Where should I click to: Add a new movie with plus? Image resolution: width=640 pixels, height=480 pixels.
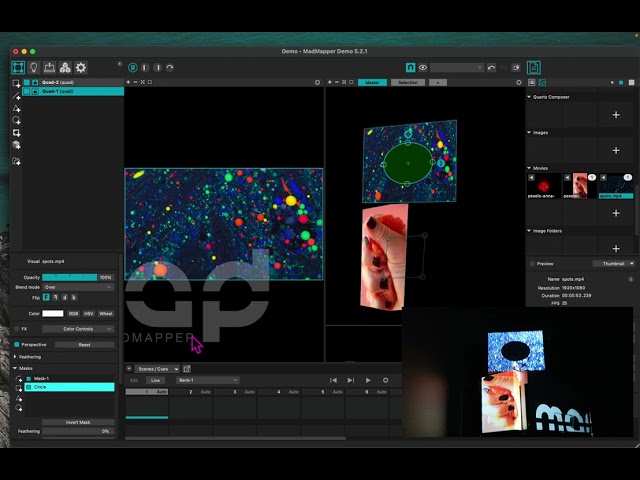click(x=616, y=213)
